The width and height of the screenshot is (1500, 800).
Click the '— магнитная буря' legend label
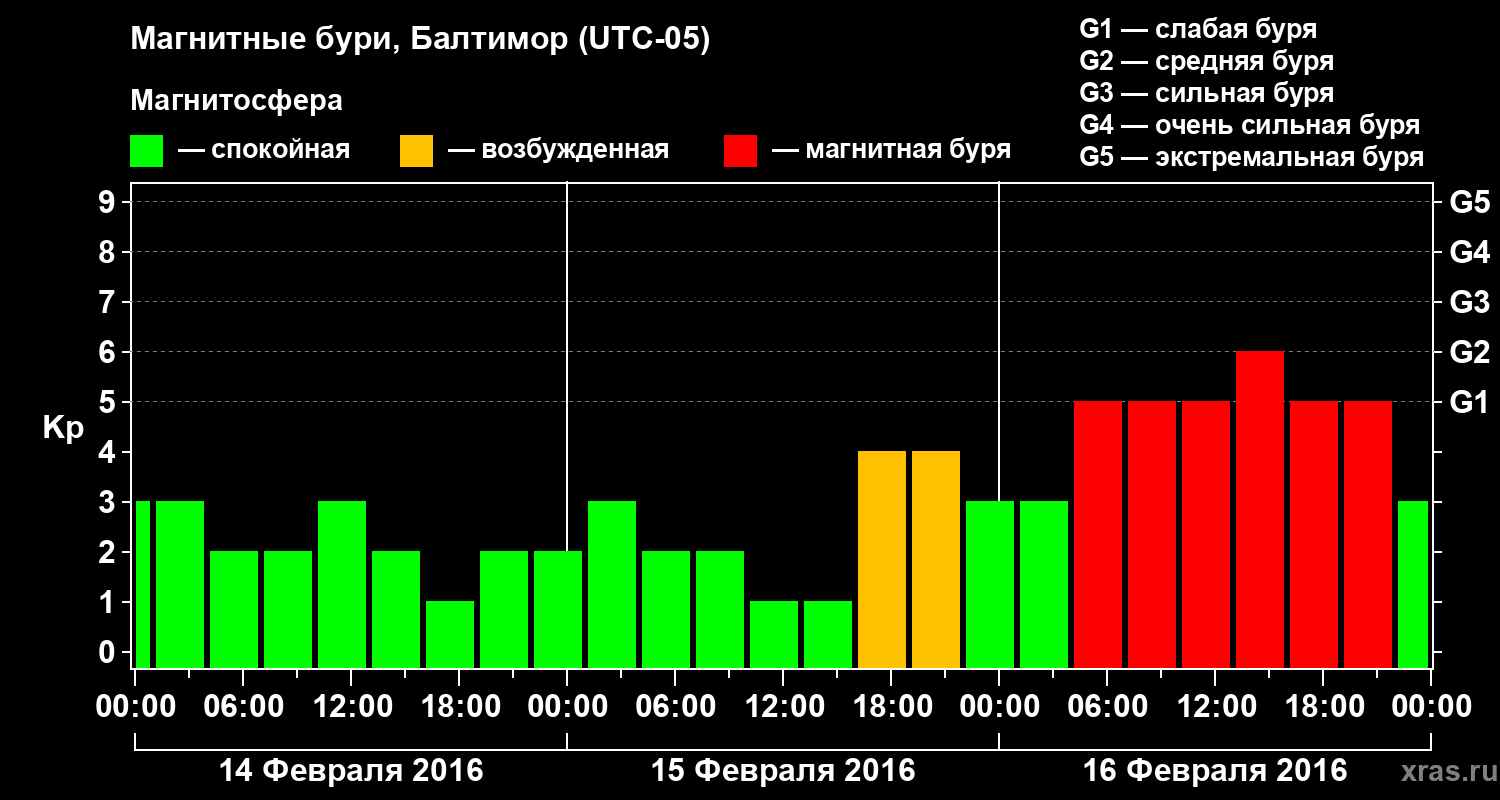[891, 151]
